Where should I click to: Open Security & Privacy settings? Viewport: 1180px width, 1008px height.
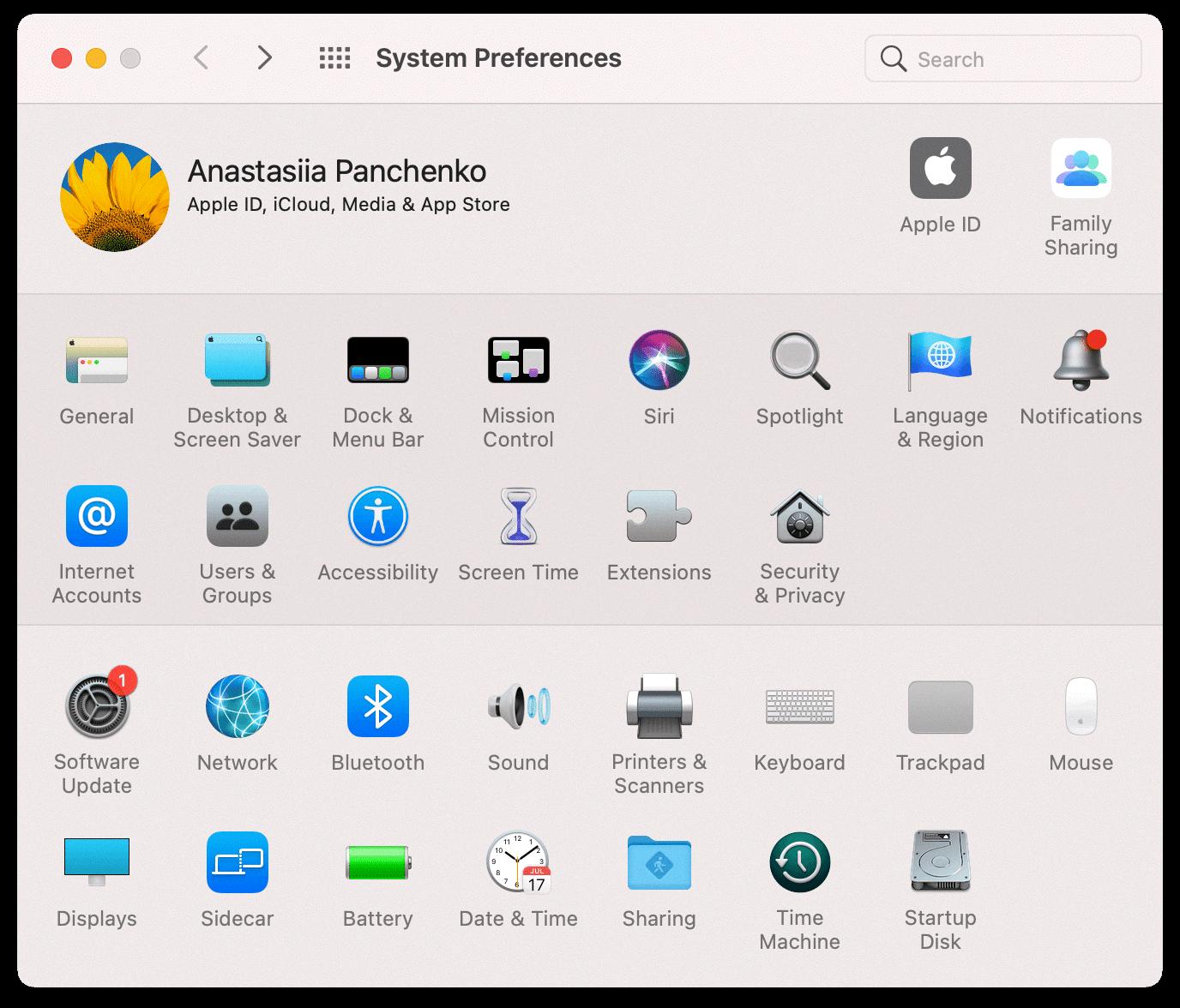799,517
